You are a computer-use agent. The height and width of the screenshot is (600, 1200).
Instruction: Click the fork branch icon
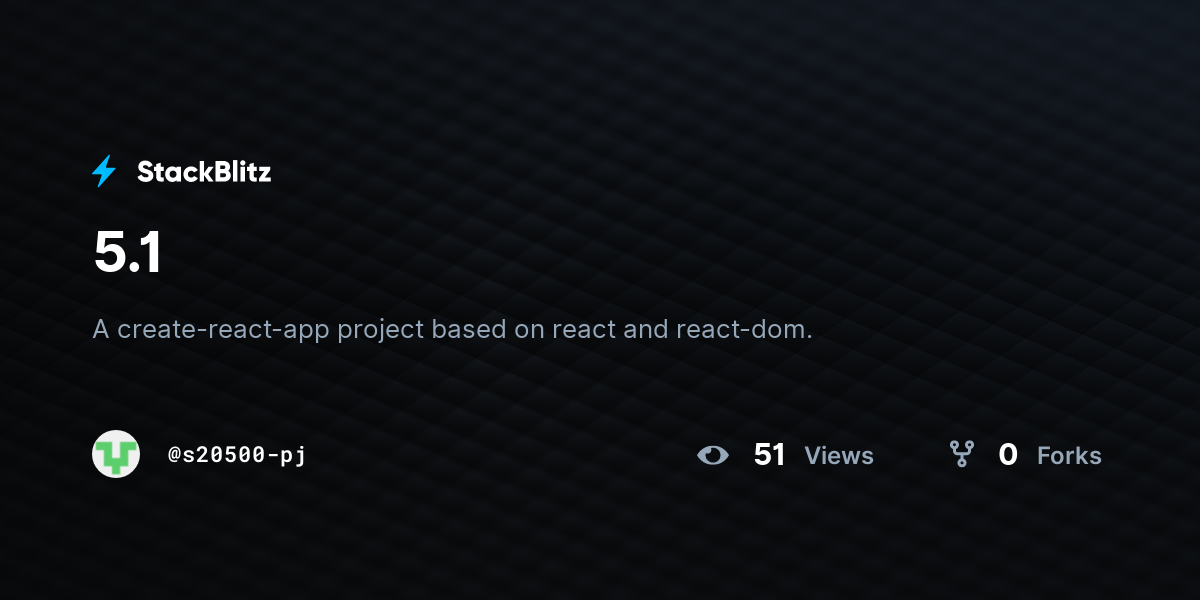962,455
